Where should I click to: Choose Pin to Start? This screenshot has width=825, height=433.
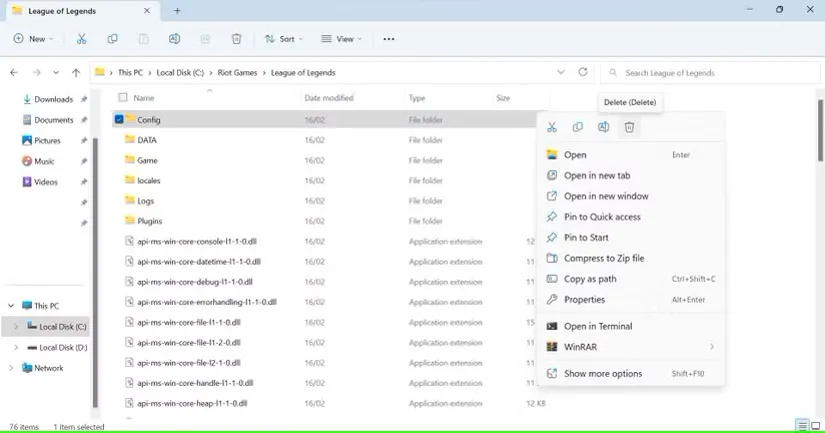(630, 237)
